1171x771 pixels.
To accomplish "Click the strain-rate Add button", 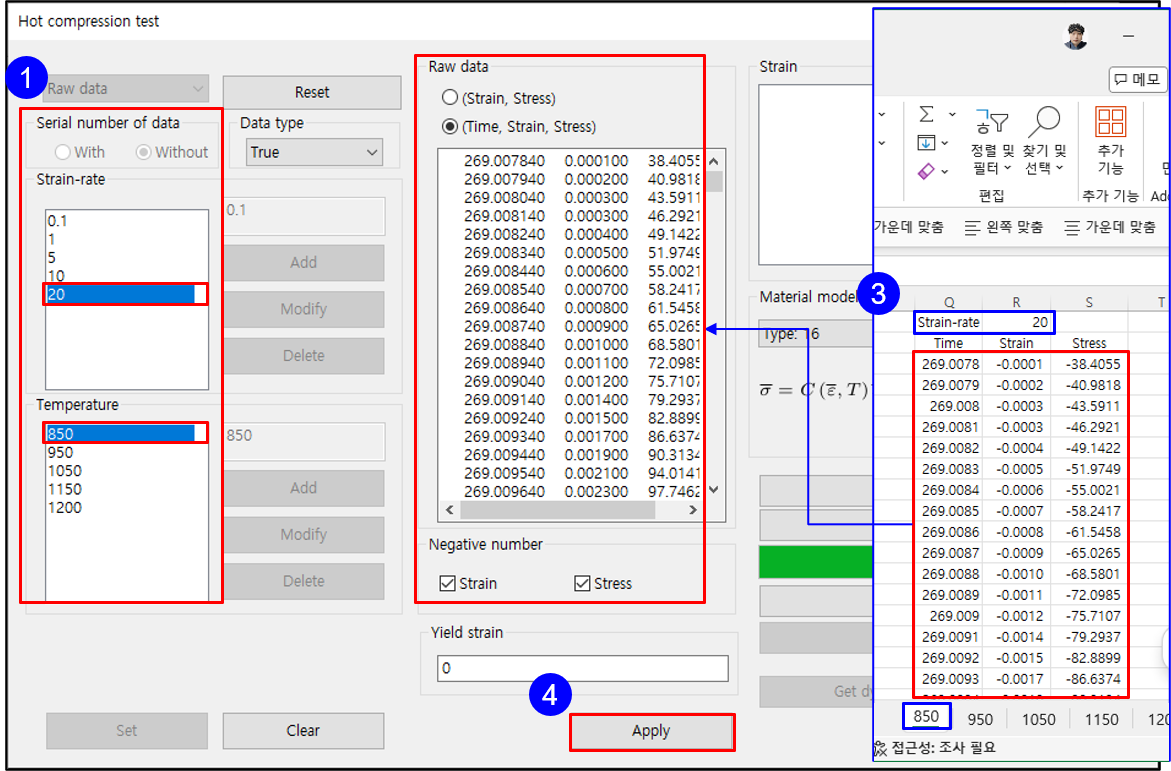I will coord(304,263).
